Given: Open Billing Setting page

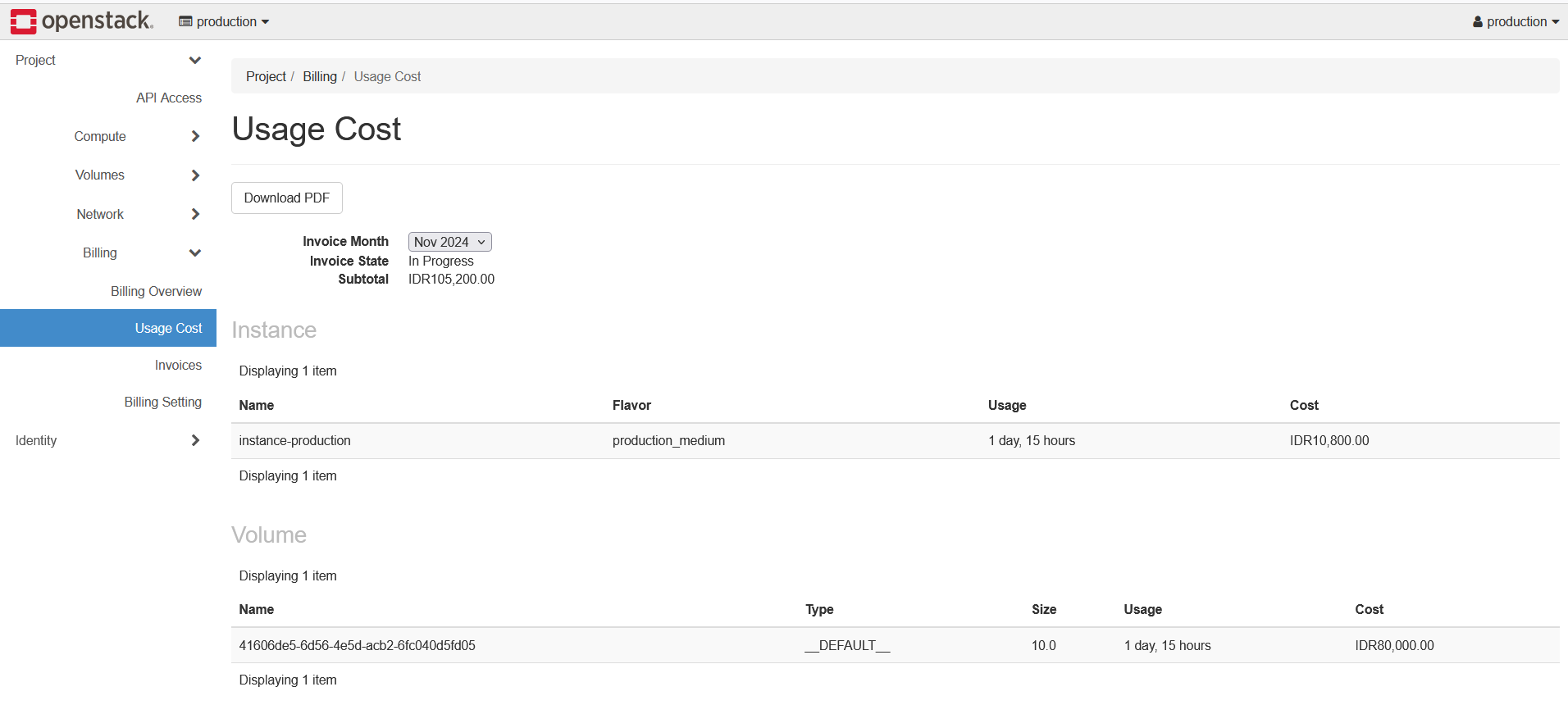Looking at the screenshot, I should coord(162,403).
